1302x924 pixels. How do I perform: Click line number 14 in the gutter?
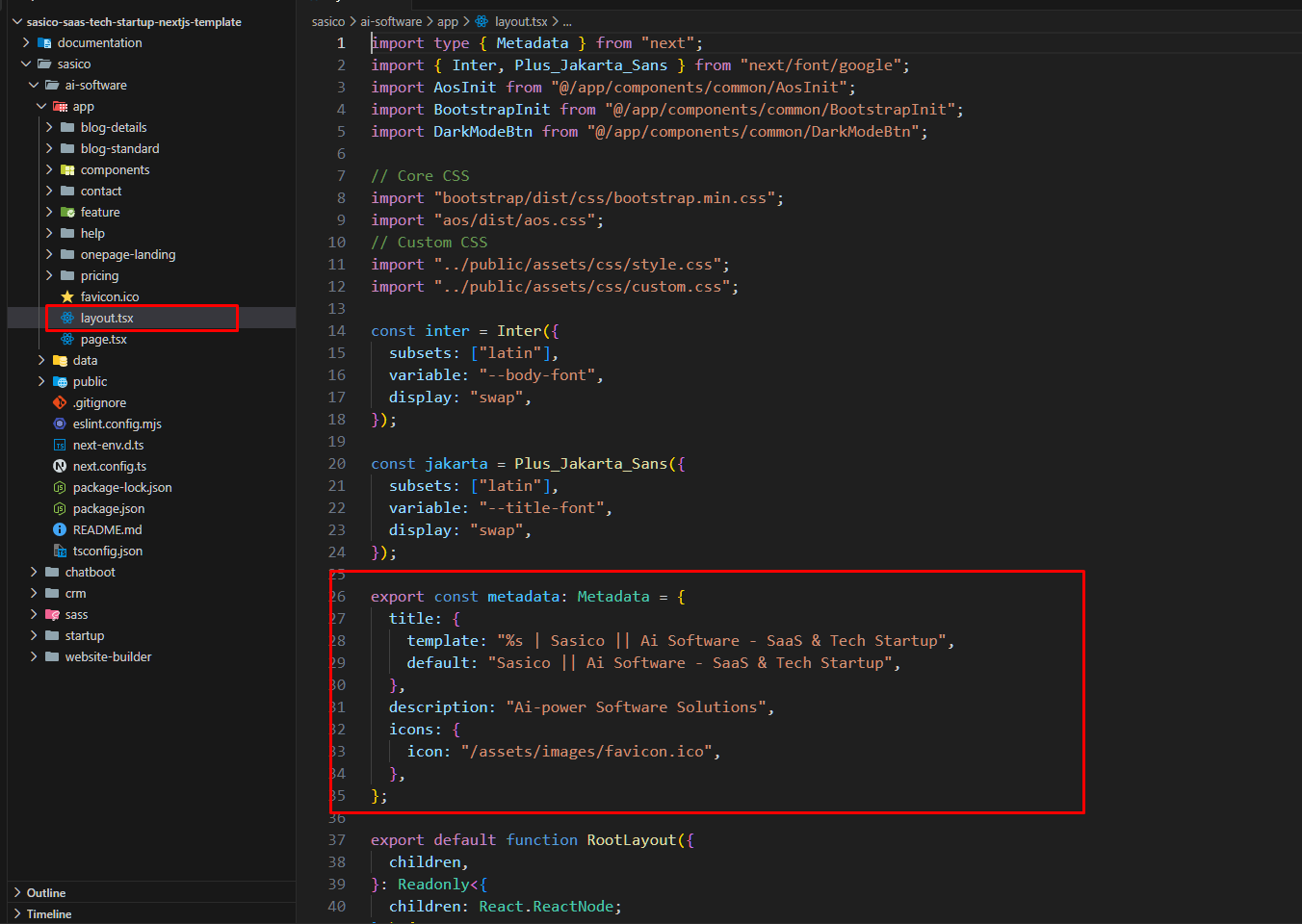pyautogui.click(x=336, y=331)
